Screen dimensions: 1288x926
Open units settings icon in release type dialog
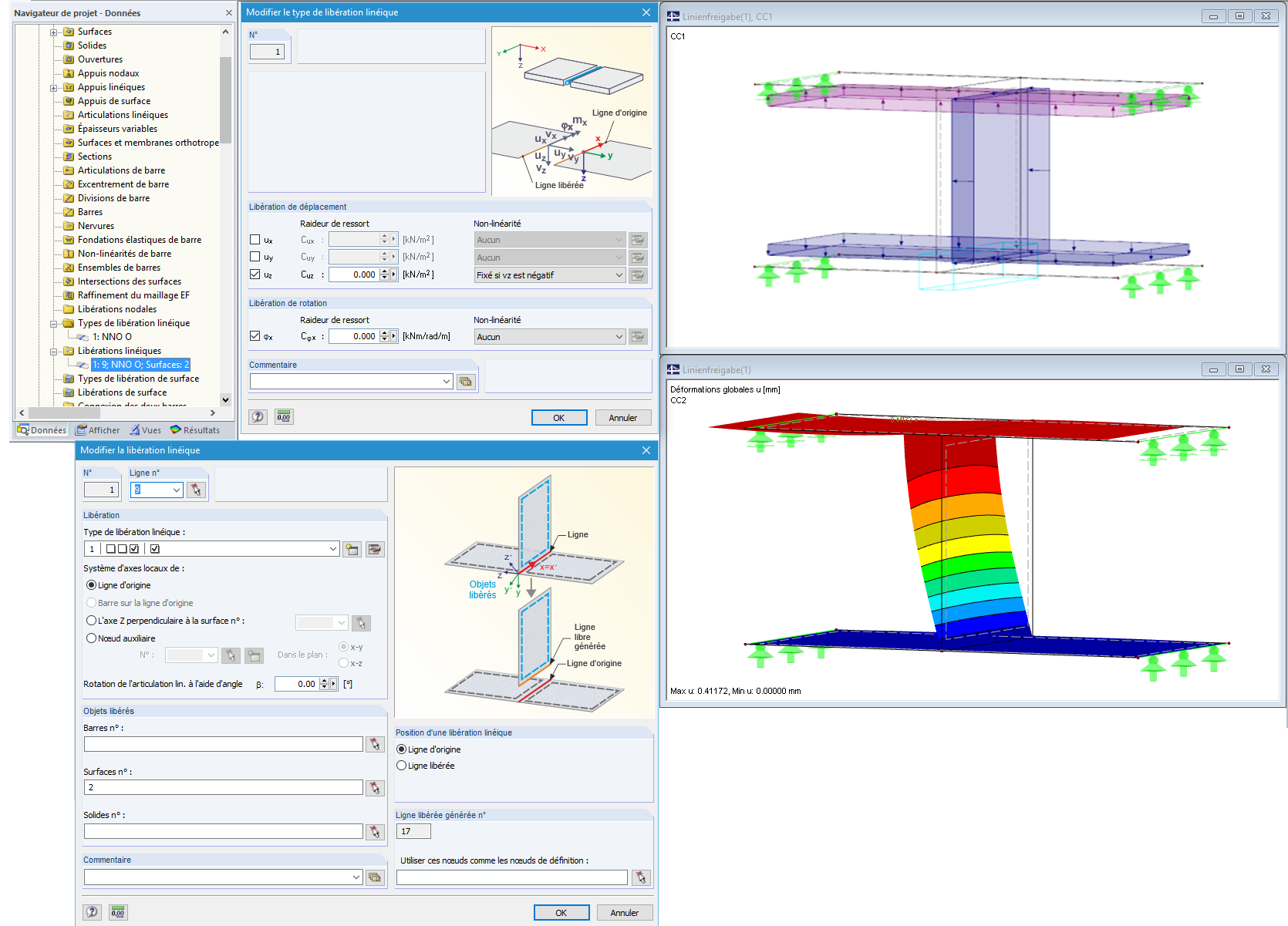click(x=284, y=417)
